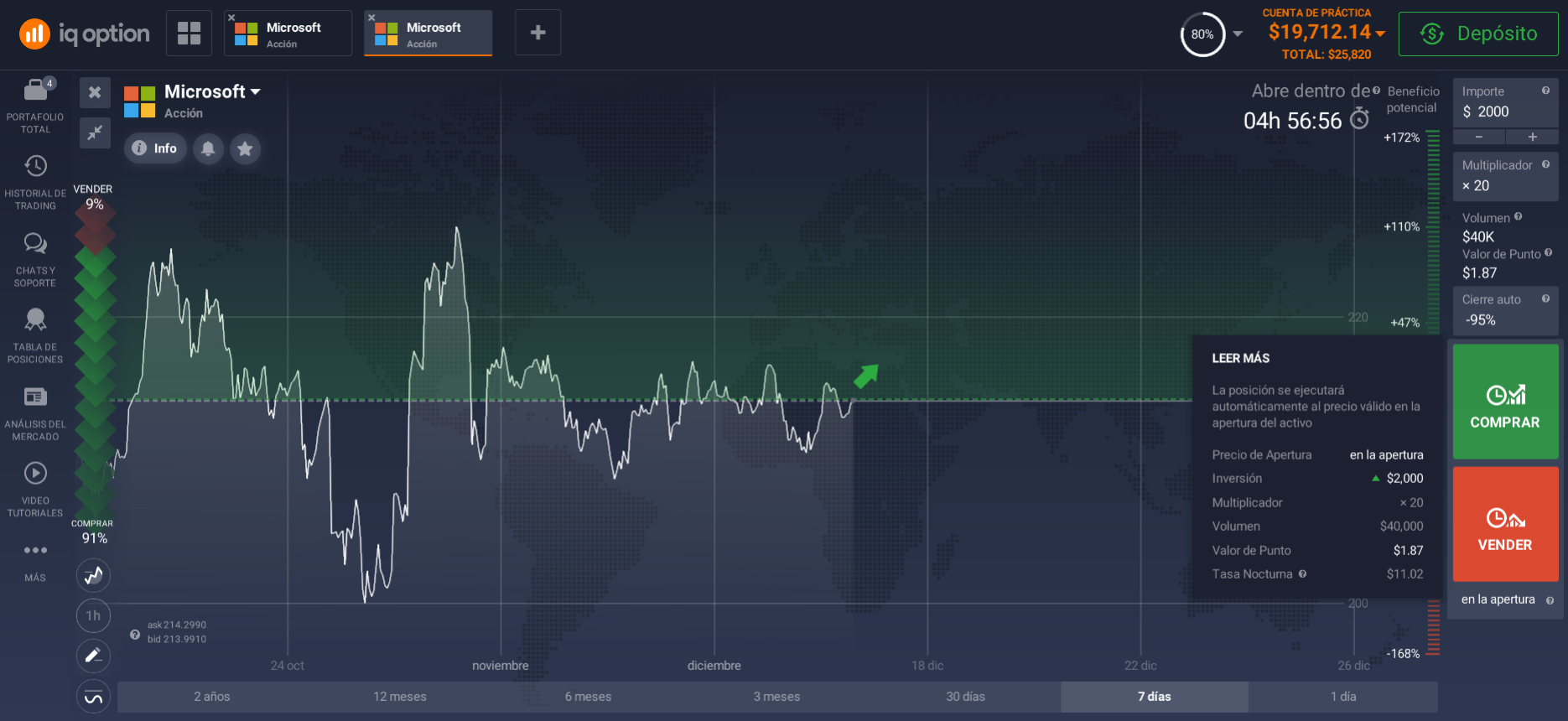Select the active Microsoft Acción tab
This screenshot has height=721, width=1568.
point(428,33)
